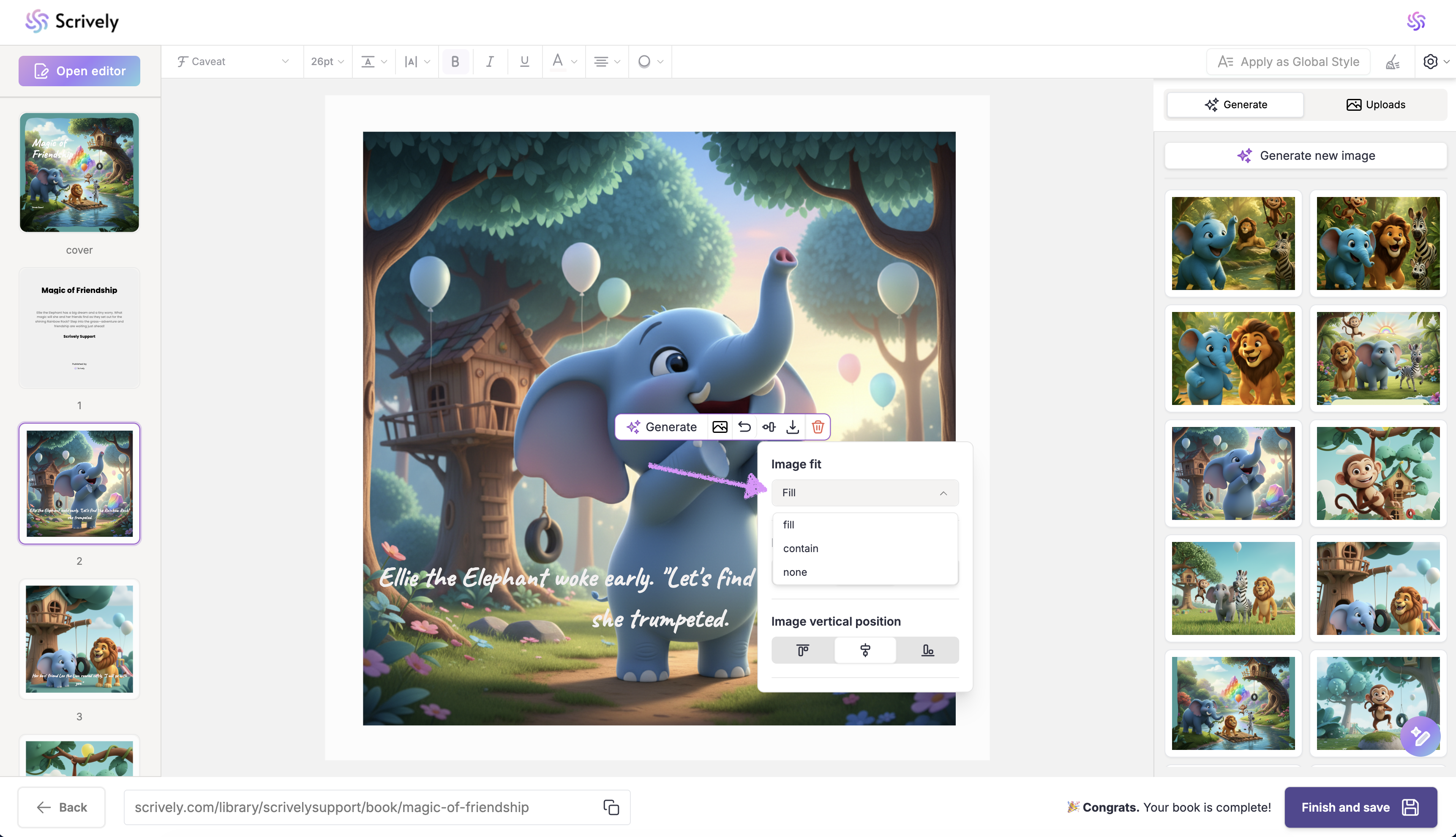
Task: Click the undo arrow icon
Action: (x=744, y=427)
